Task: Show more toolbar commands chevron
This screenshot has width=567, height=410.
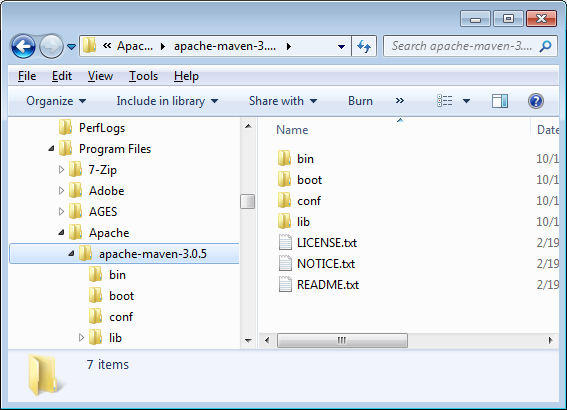Action: 400,101
